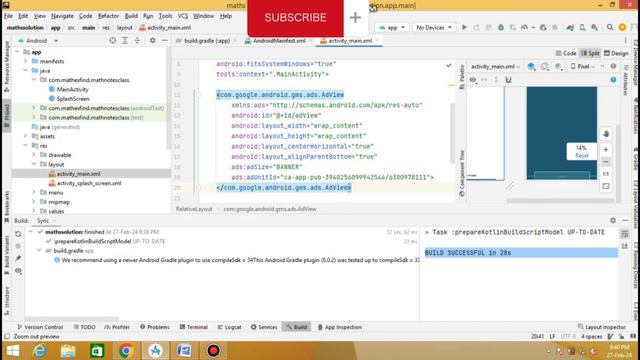
Task: Click the pin tab icon in Build panel
Action: click(x=18, y=258)
